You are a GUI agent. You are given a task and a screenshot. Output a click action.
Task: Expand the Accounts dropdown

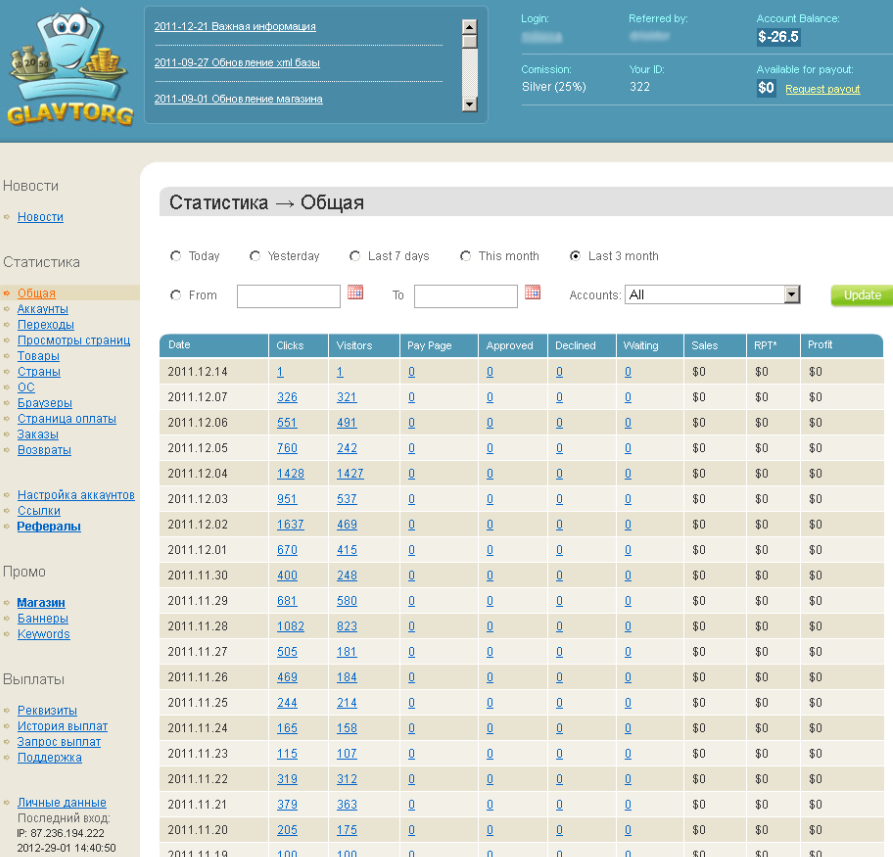[792, 295]
